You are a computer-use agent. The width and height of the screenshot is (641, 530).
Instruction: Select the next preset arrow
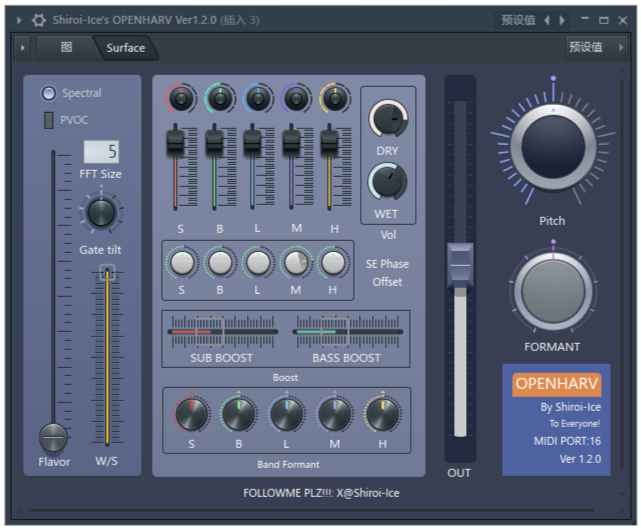click(562, 19)
